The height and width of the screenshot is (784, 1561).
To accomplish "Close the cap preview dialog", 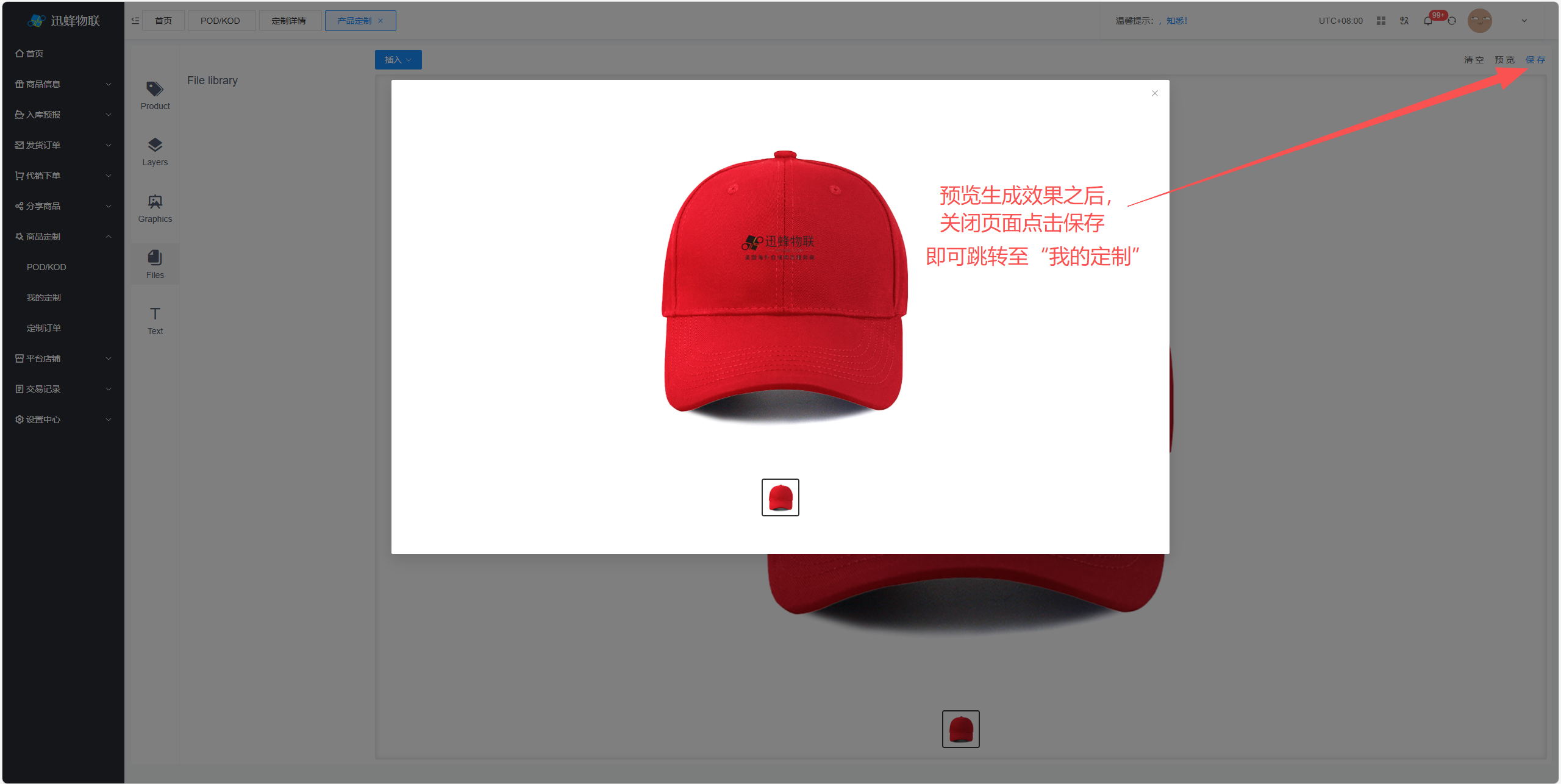I will [1154, 93].
